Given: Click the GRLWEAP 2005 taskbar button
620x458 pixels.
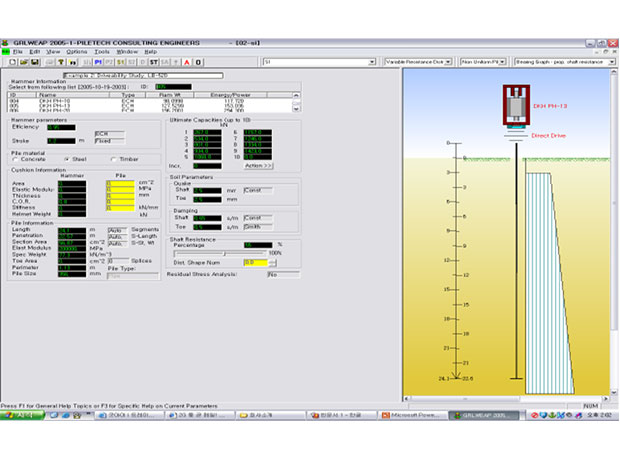Looking at the screenshot, I should [x=484, y=415].
